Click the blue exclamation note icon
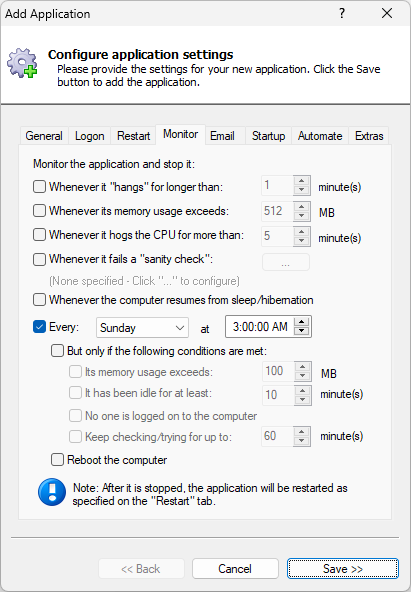The height and width of the screenshot is (592, 411). tap(52, 492)
